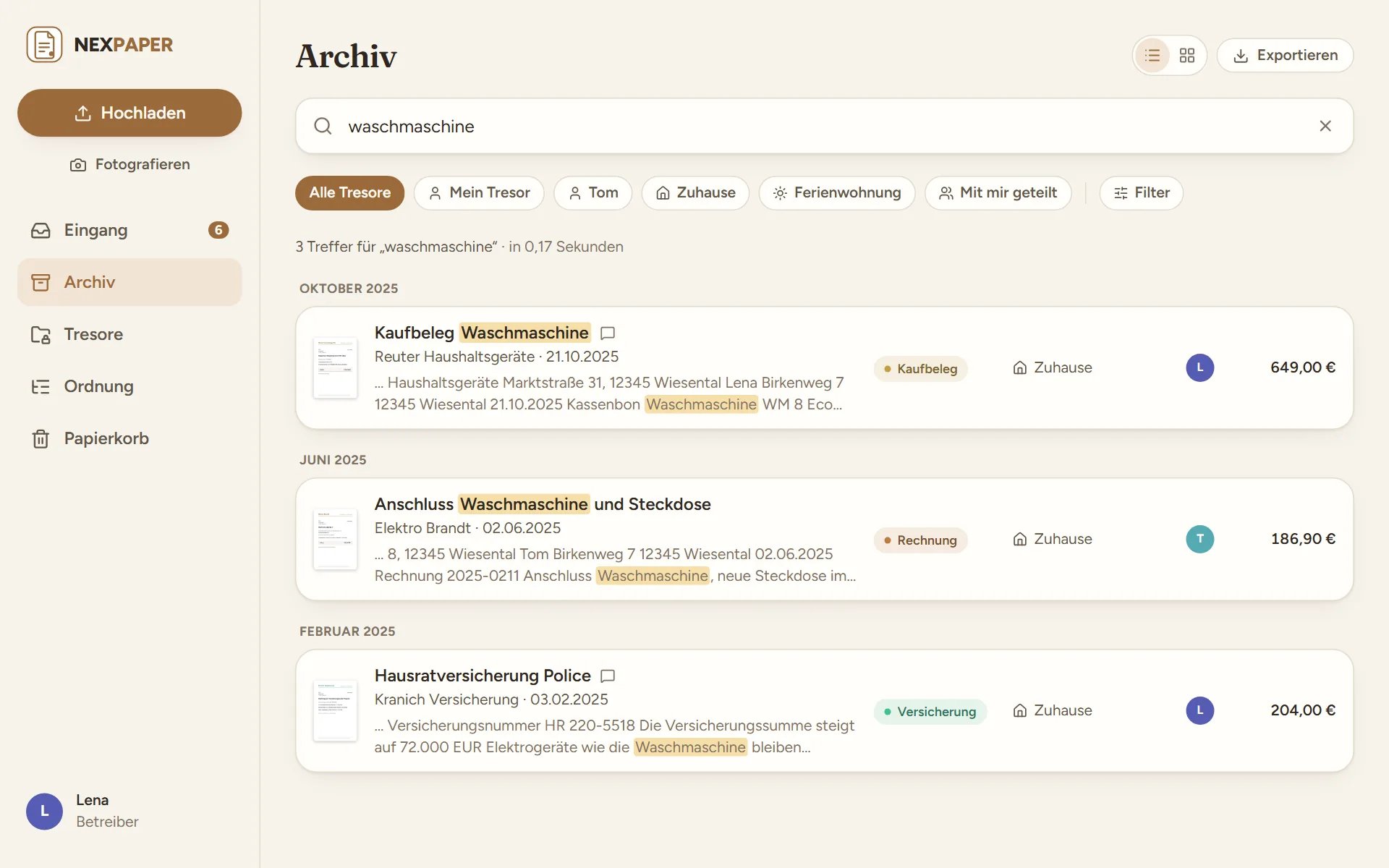Open the Archiv section in sidebar
The image size is (1389, 868).
tap(129, 282)
